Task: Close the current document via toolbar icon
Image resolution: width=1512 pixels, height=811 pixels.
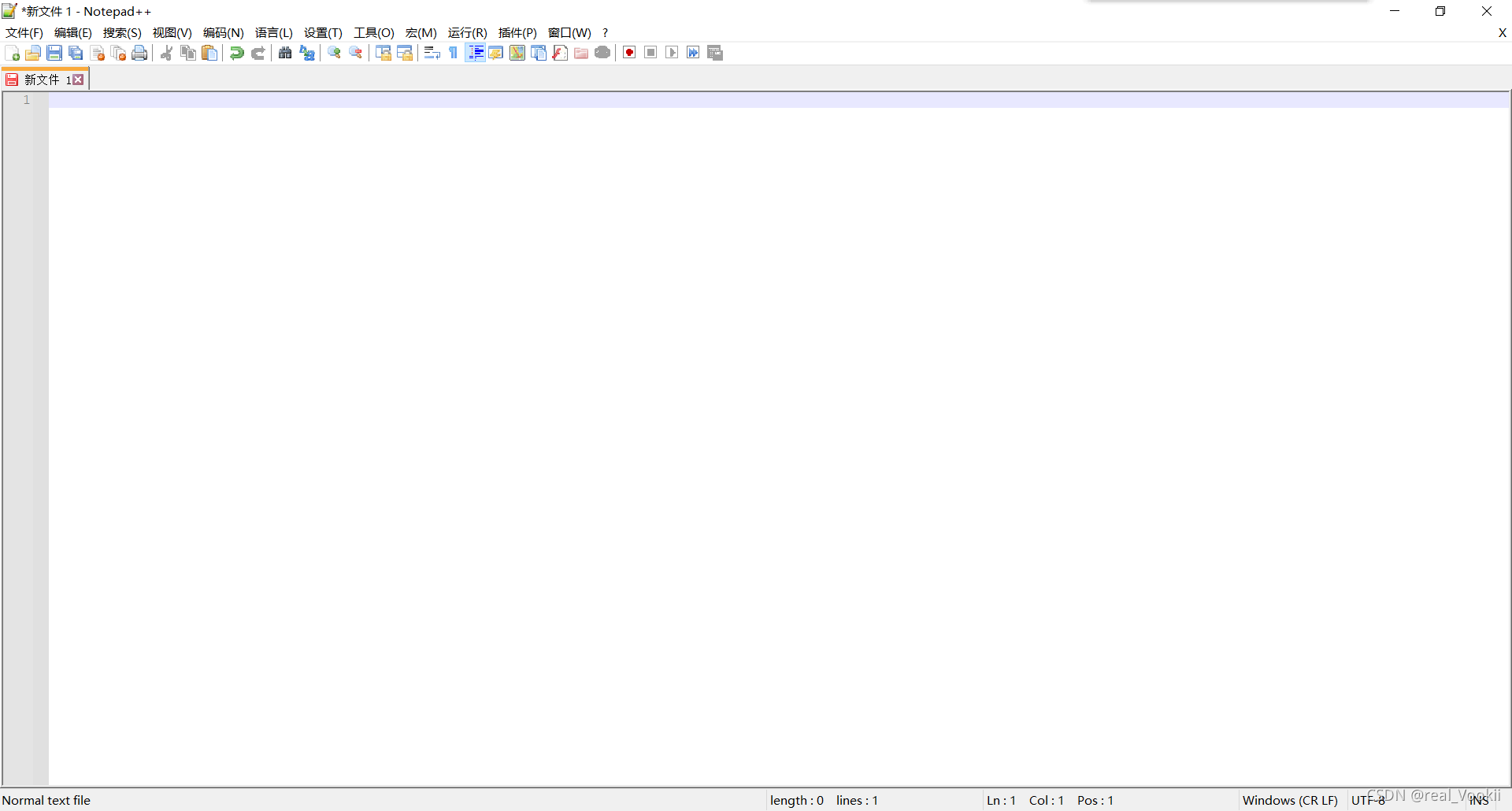Action: coord(98,53)
